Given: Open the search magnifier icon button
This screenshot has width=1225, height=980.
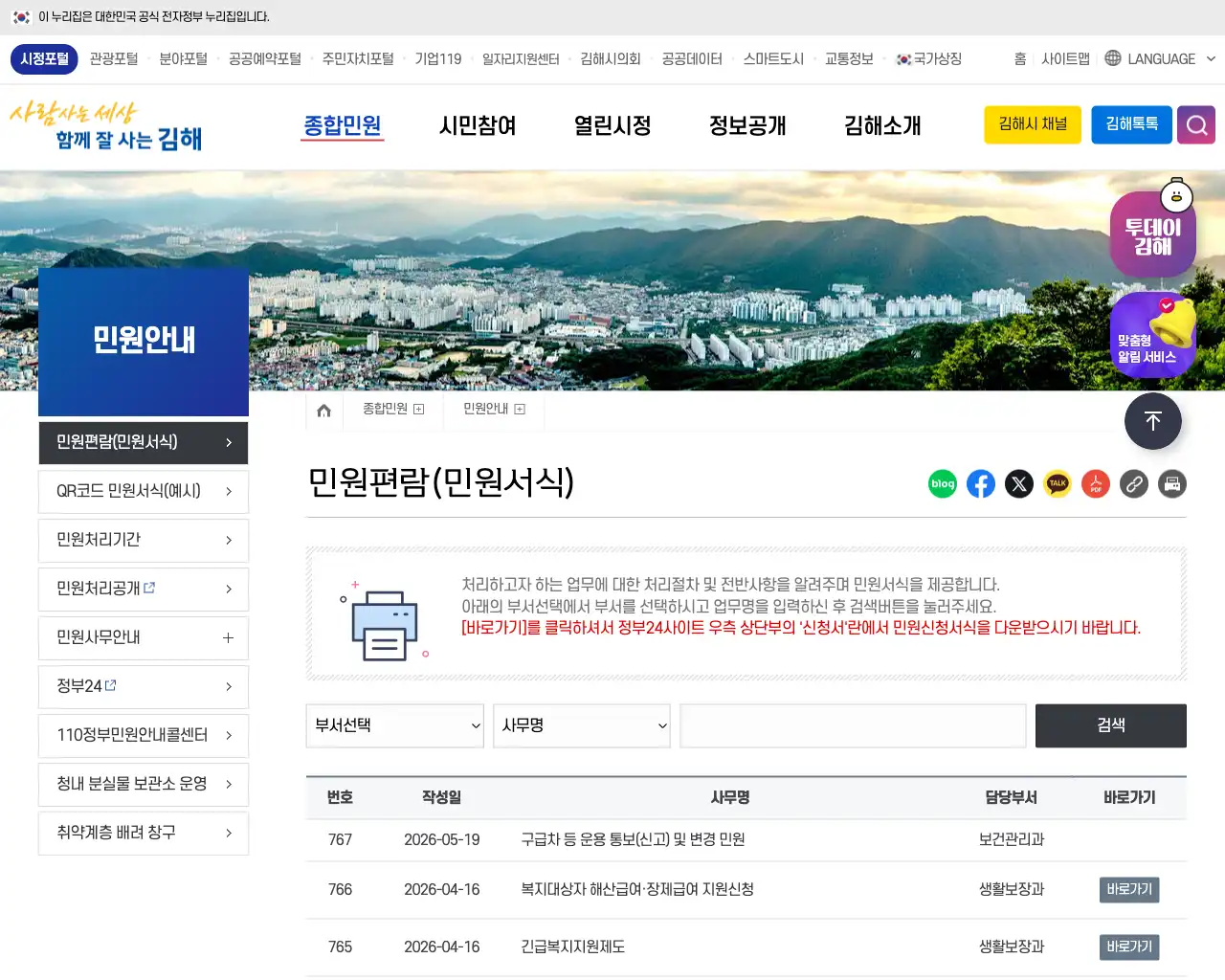Looking at the screenshot, I should 1196,125.
